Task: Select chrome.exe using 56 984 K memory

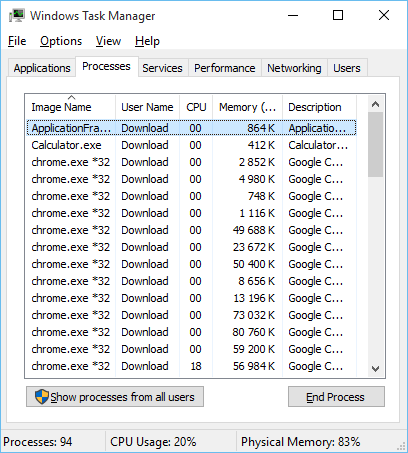Action: tap(191, 366)
